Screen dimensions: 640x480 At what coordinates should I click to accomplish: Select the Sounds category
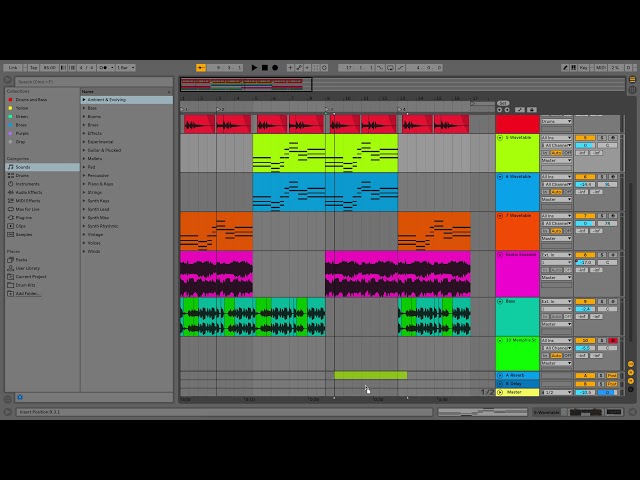pos(42,167)
